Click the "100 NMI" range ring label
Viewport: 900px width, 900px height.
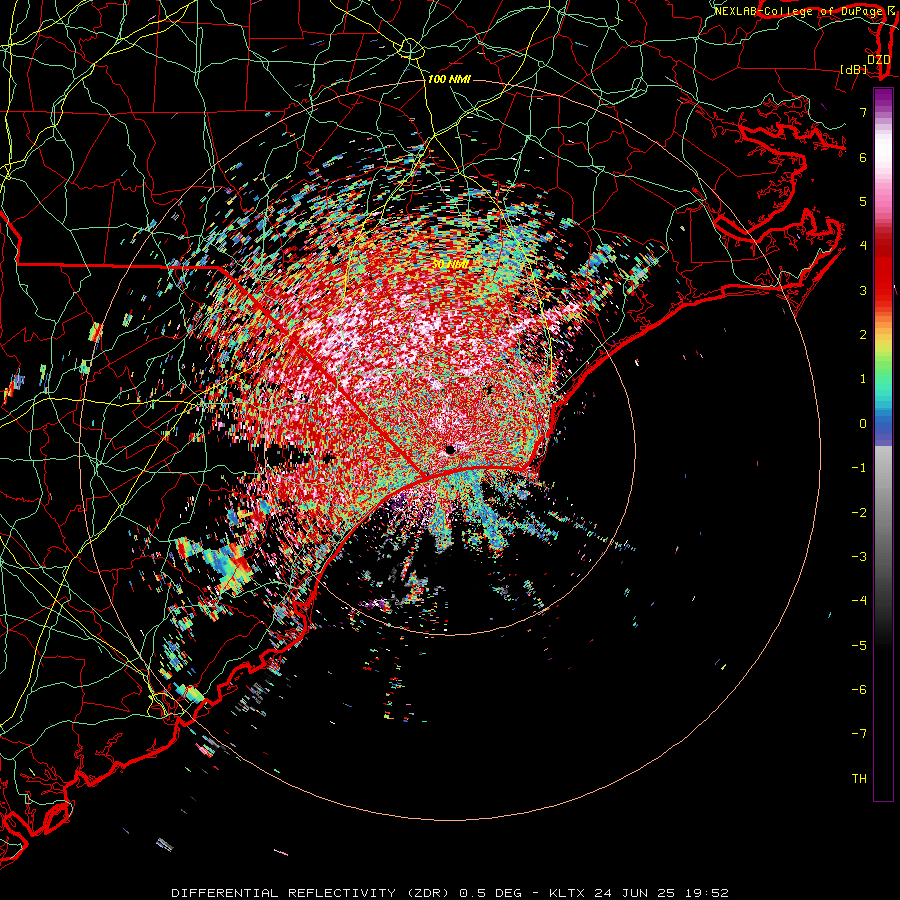[449, 79]
